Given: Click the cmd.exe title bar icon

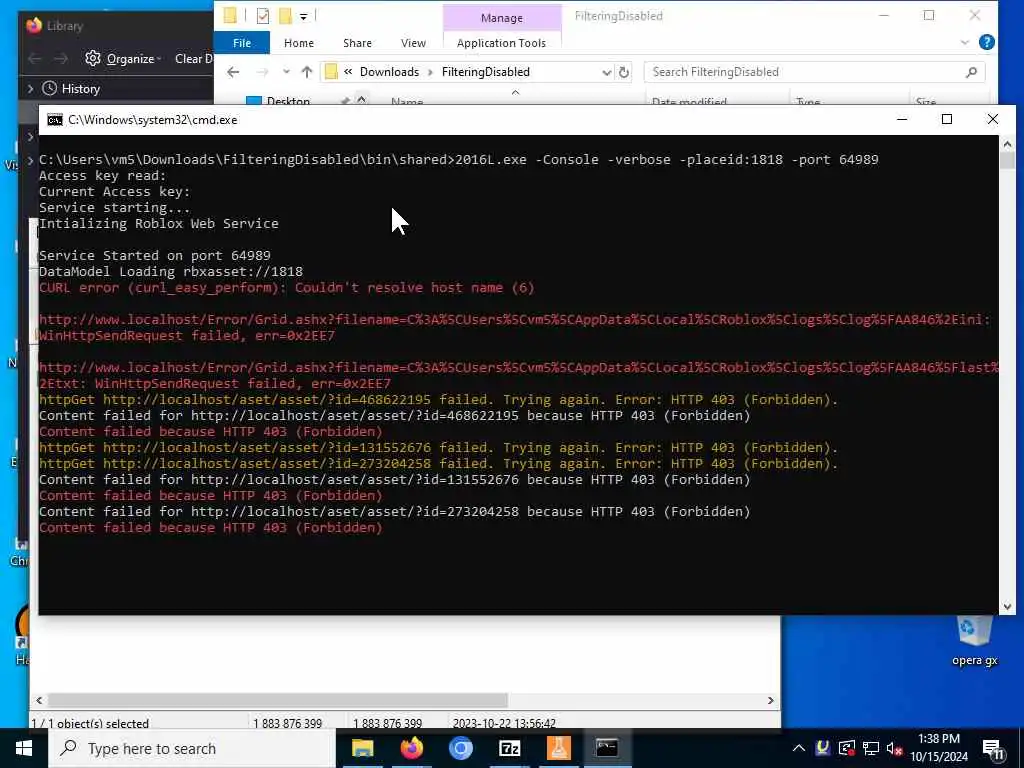Looking at the screenshot, I should (x=55, y=120).
